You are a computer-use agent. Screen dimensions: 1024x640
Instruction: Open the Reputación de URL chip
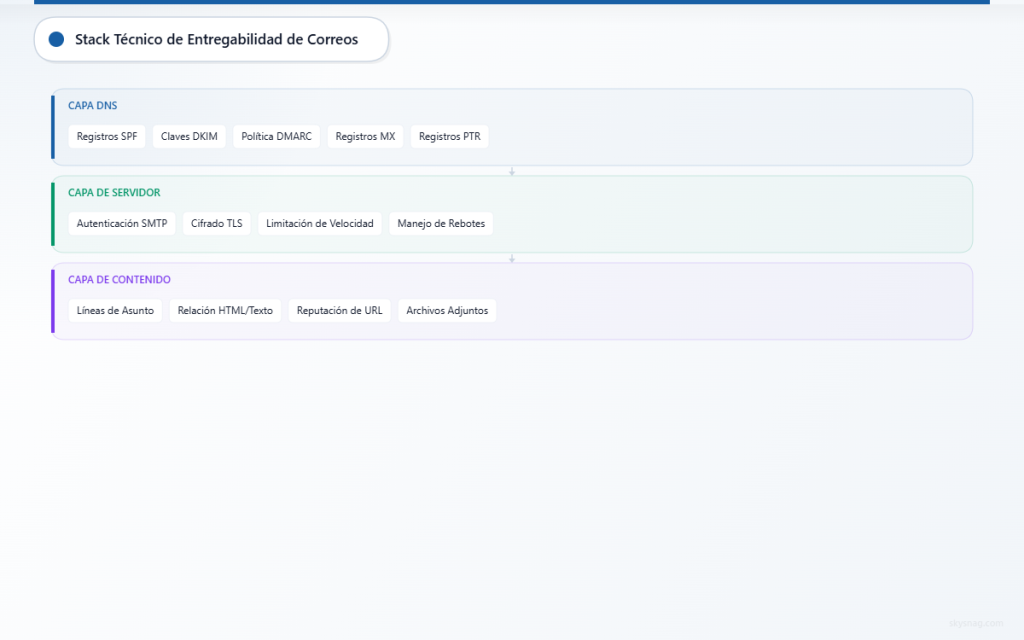pyautogui.click(x=339, y=311)
